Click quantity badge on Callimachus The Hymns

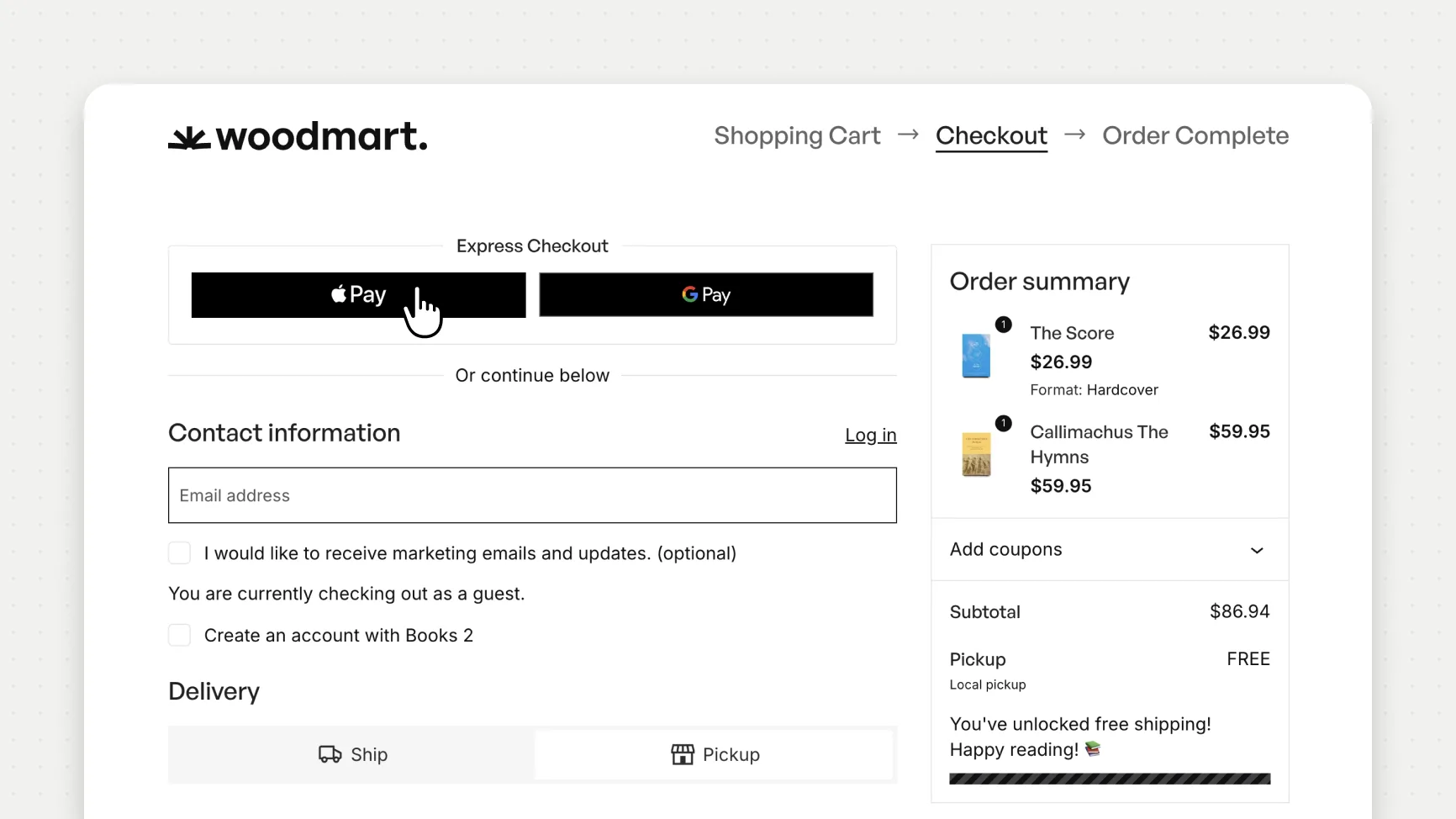tap(1003, 423)
